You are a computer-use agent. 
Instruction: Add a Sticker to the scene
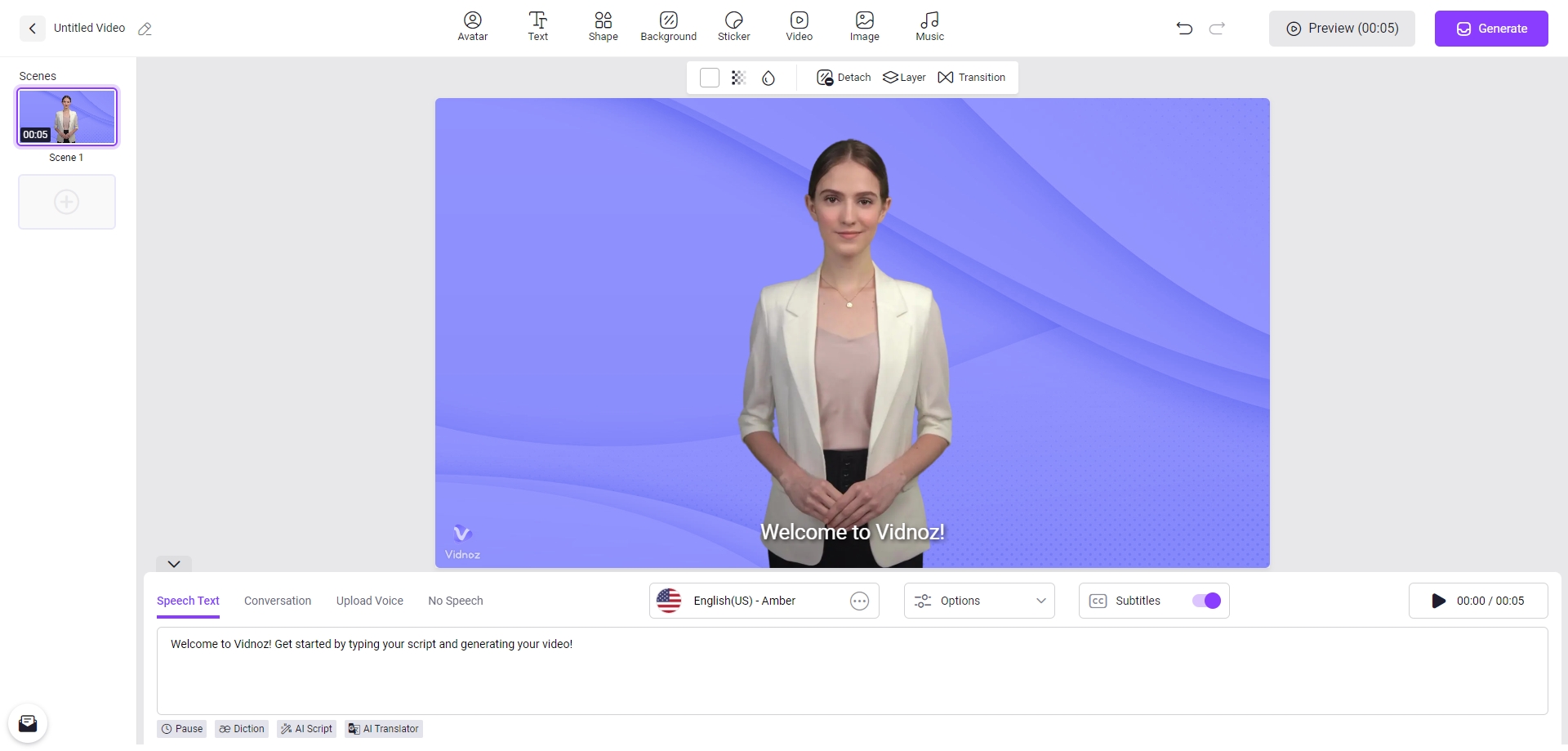point(733,26)
